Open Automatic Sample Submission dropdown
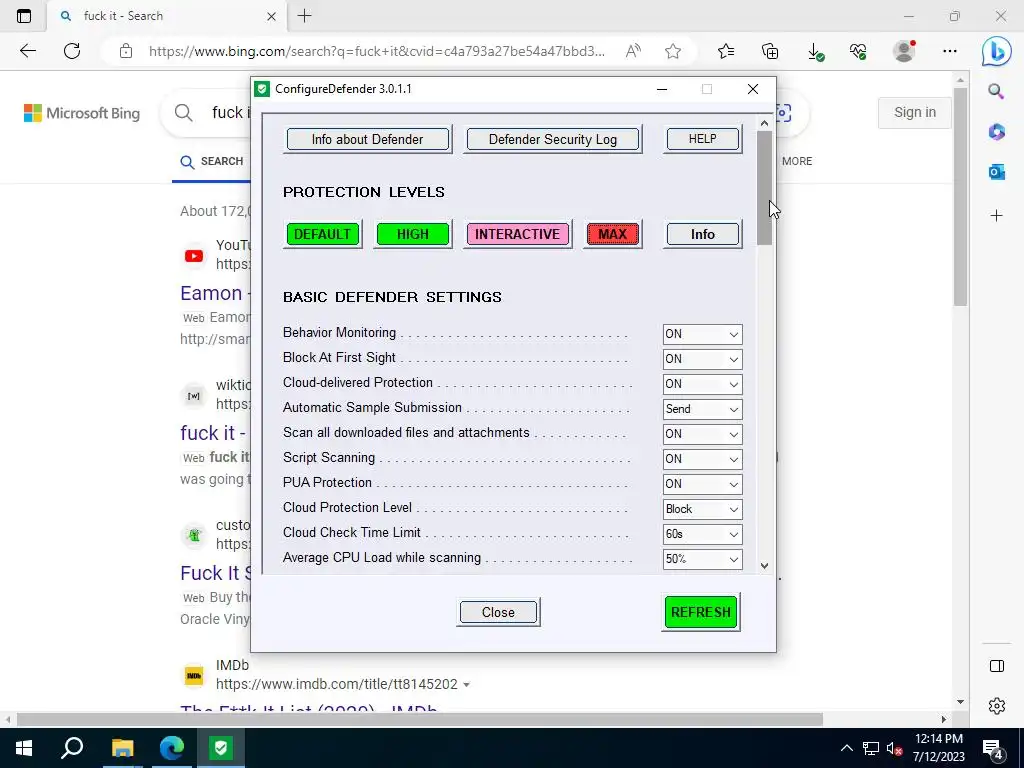 (702, 409)
